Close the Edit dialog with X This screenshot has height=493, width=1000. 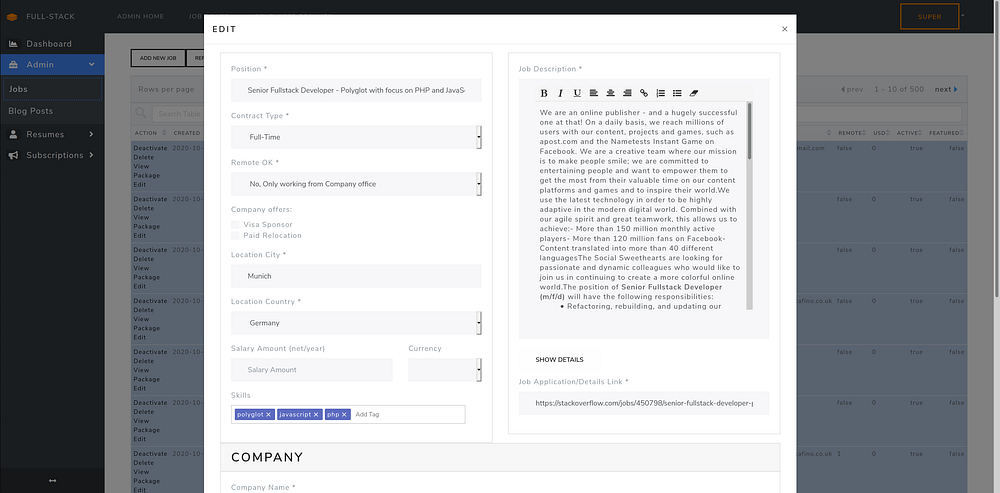click(784, 29)
